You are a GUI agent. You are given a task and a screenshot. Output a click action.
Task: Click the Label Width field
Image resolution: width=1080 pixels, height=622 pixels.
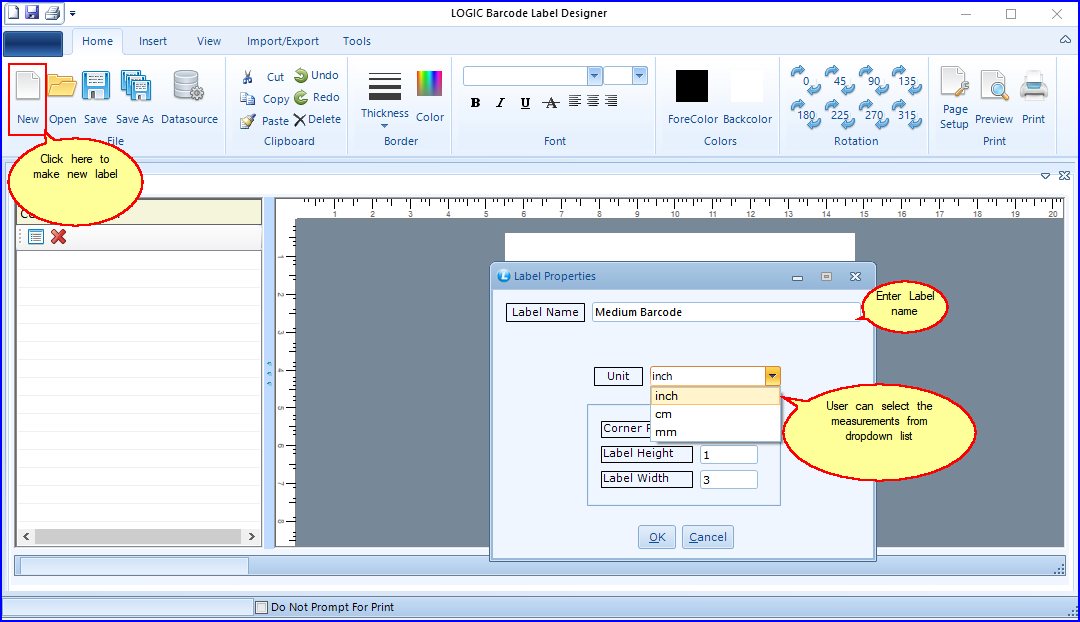729,479
